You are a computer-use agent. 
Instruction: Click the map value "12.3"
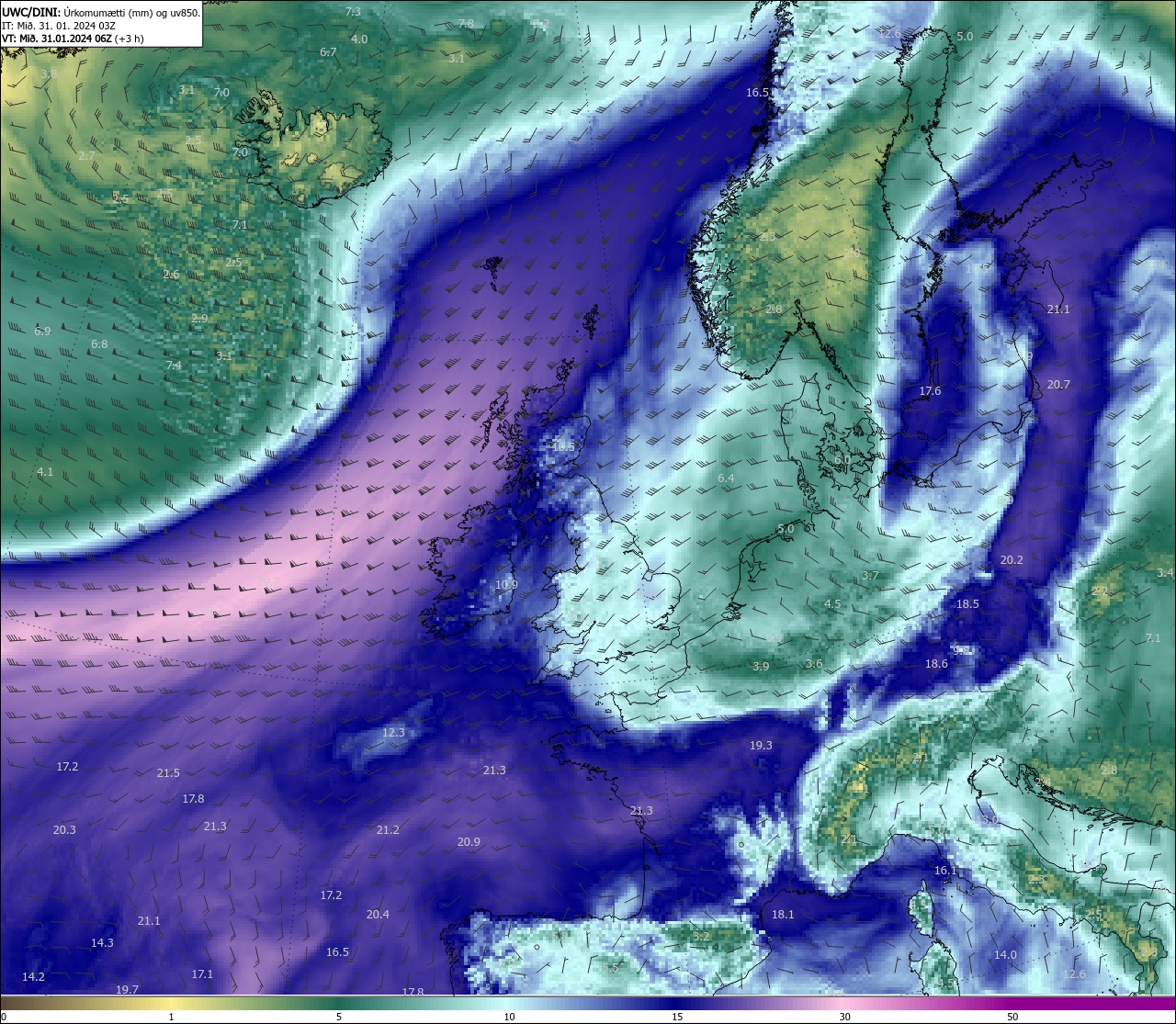pyautogui.click(x=393, y=732)
